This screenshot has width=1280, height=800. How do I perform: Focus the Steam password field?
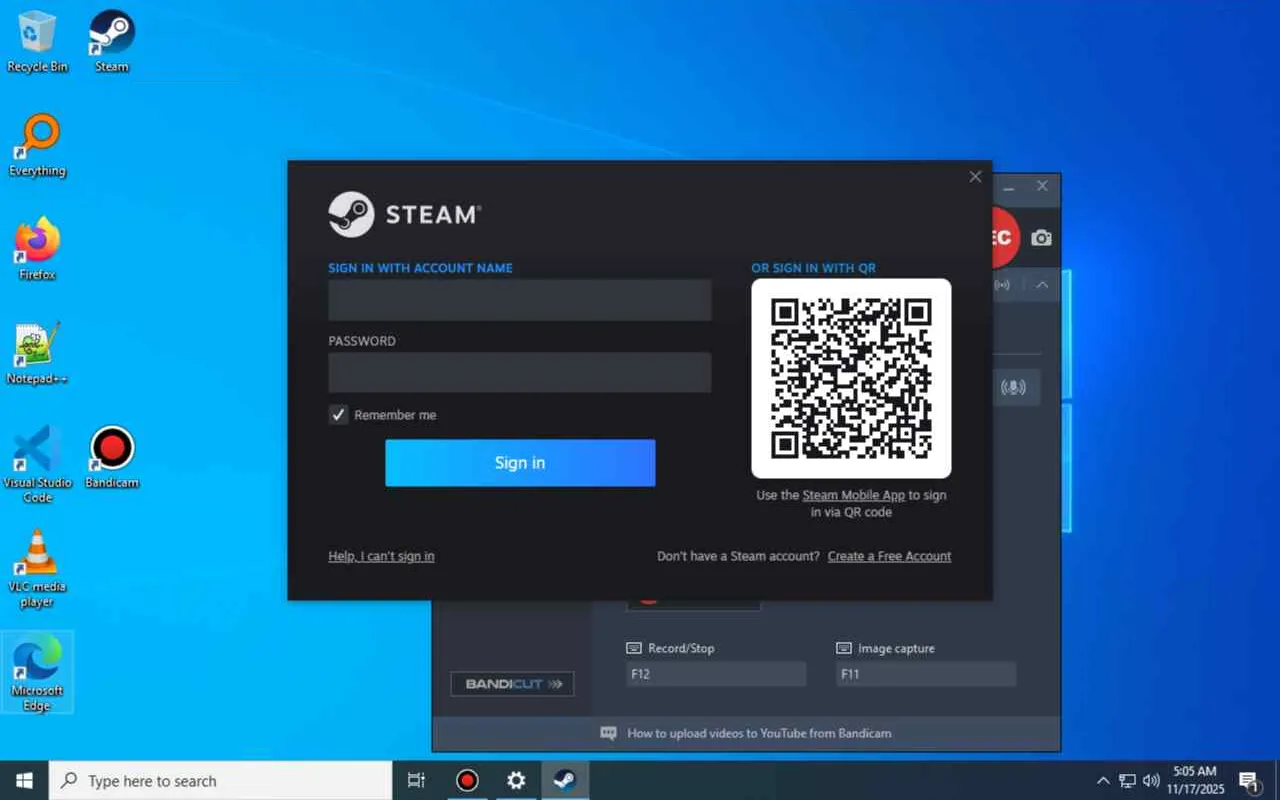click(520, 372)
